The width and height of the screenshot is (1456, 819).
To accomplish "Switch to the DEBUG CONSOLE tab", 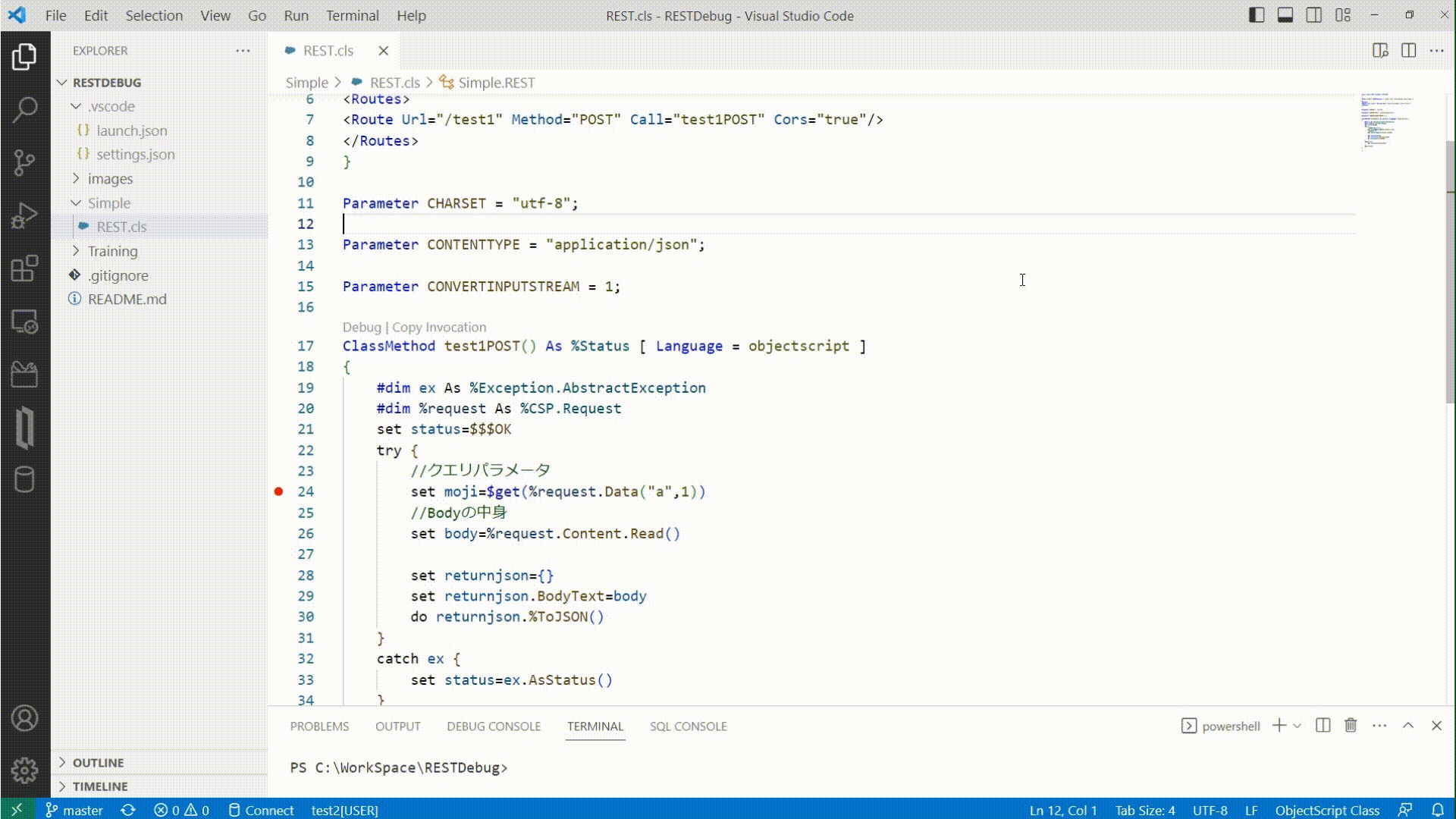I will tap(494, 726).
